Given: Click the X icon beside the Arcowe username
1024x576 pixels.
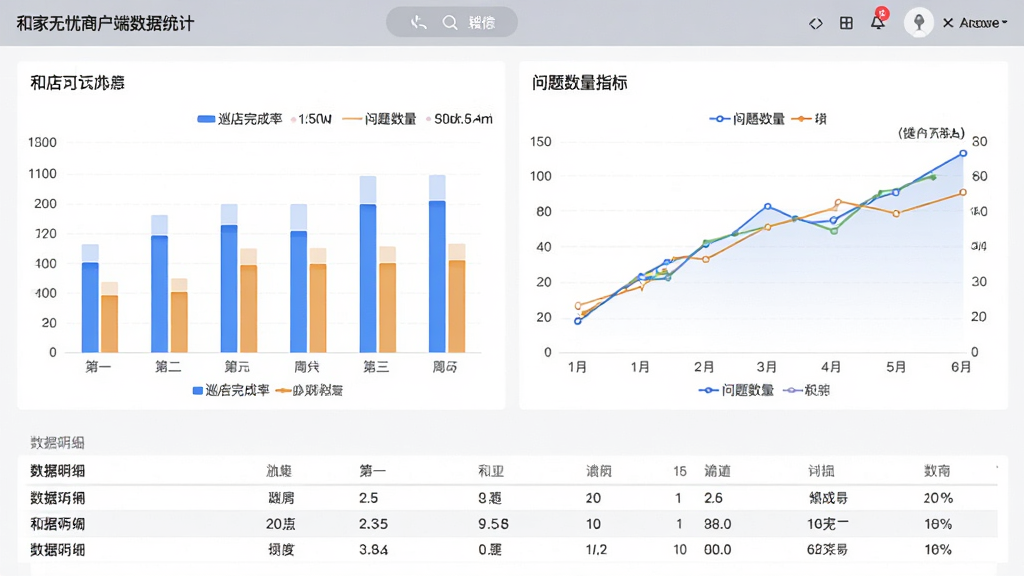Looking at the screenshot, I should tap(948, 23).
